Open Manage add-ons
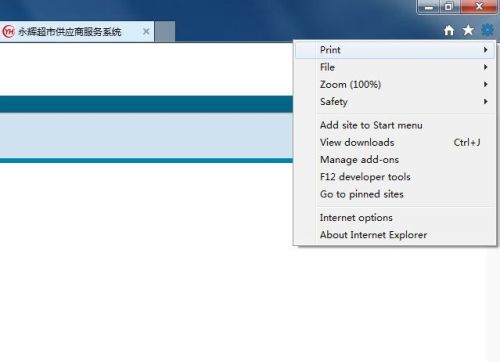 (x=395, y=160)
